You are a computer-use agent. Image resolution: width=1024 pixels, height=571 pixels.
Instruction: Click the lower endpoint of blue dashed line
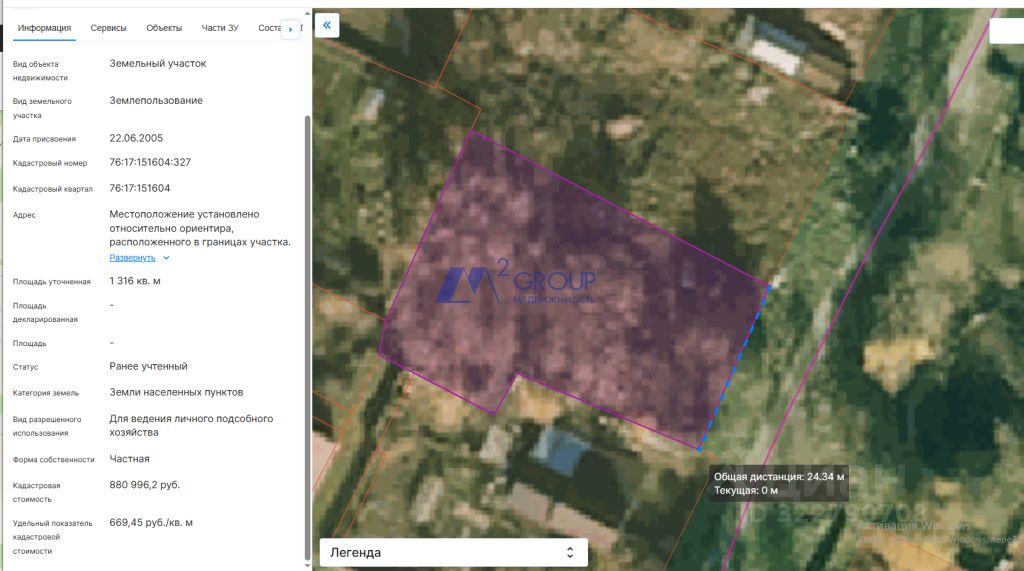point(699,449)
